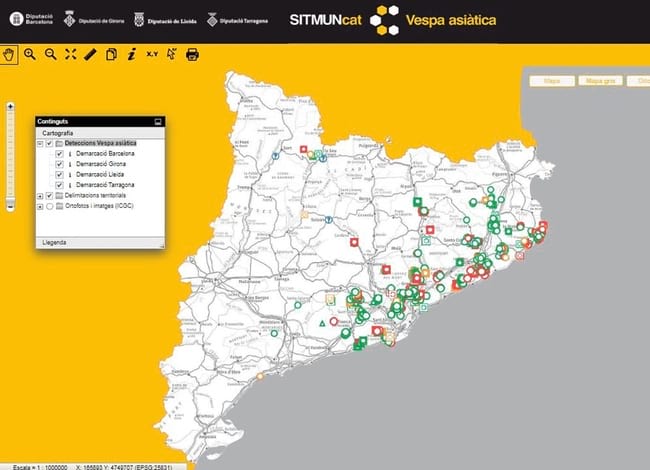Image resolution: width=650 pixels, height=470 pixels.
Task: Uncheck Deteccions Vespa asiàtica group
Action: click(49, 143)
